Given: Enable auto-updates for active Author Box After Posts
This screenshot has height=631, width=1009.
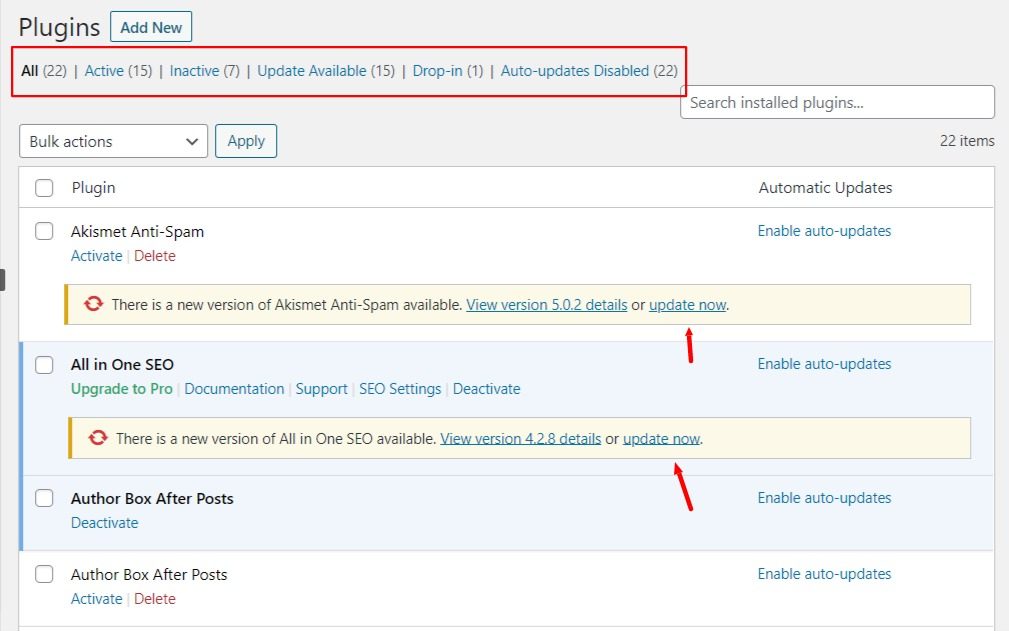Looking at the screenshot, I should tap(824, 498).
